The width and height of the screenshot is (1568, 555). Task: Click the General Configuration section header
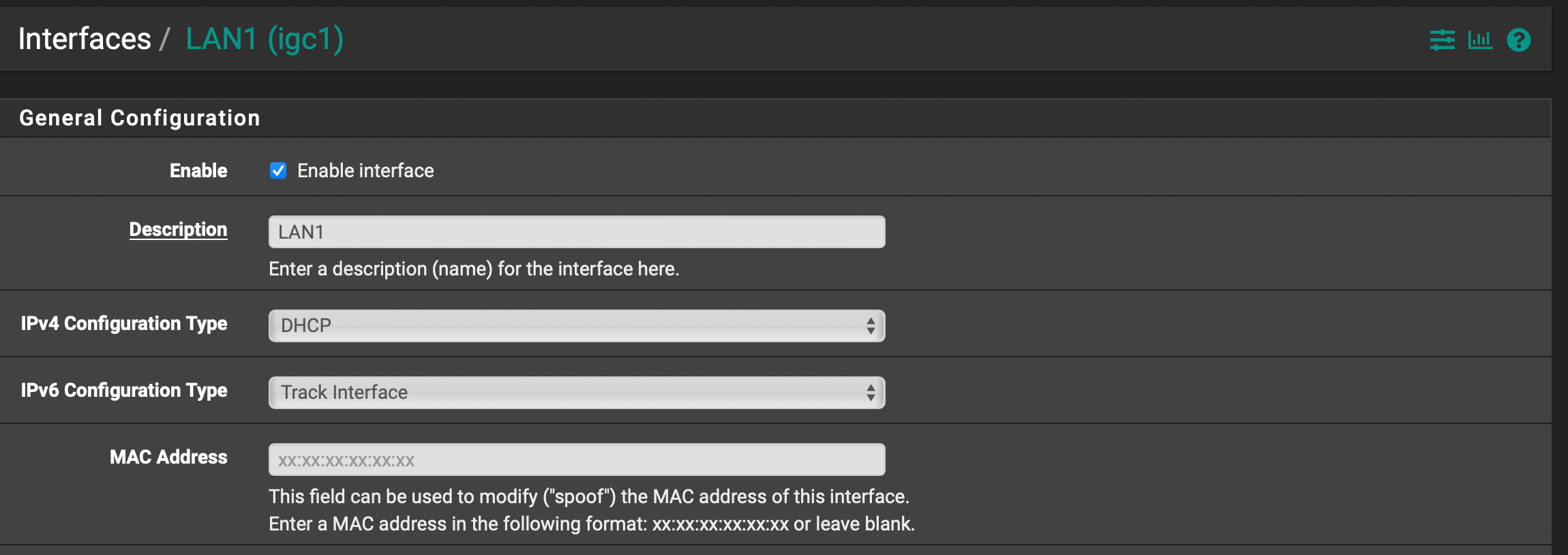[140, 118]
